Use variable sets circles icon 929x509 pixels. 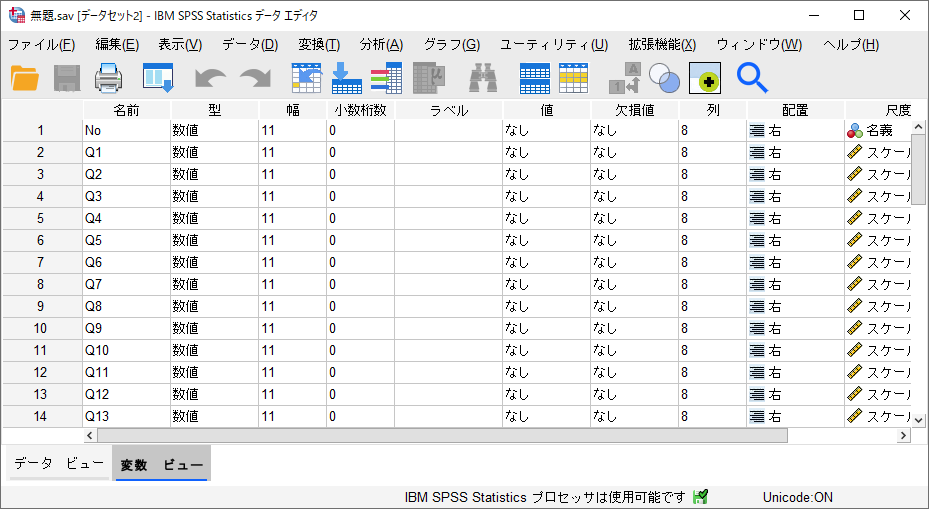[664, 78]
